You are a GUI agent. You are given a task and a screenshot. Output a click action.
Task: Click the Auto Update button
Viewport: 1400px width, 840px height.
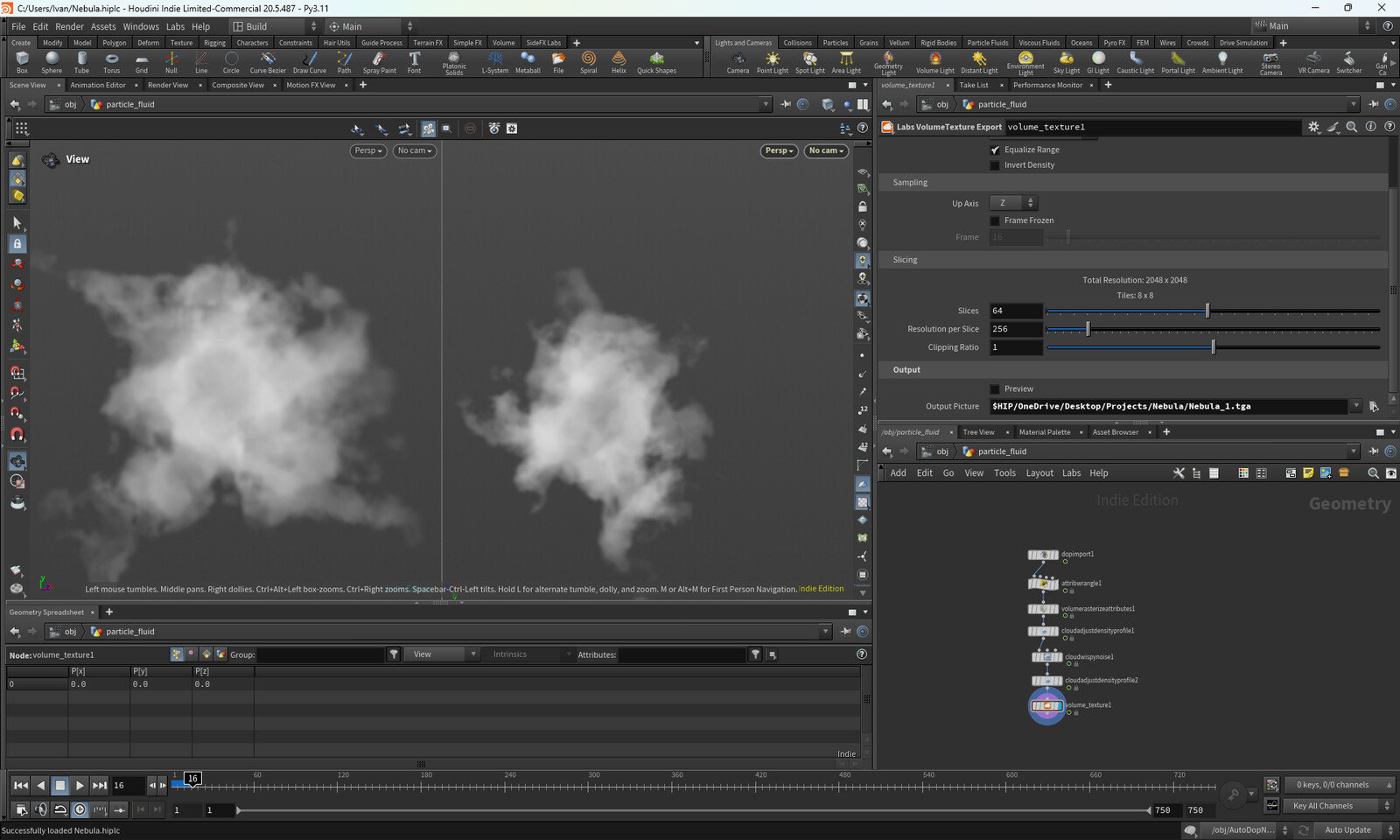[x=1347, y=829]
